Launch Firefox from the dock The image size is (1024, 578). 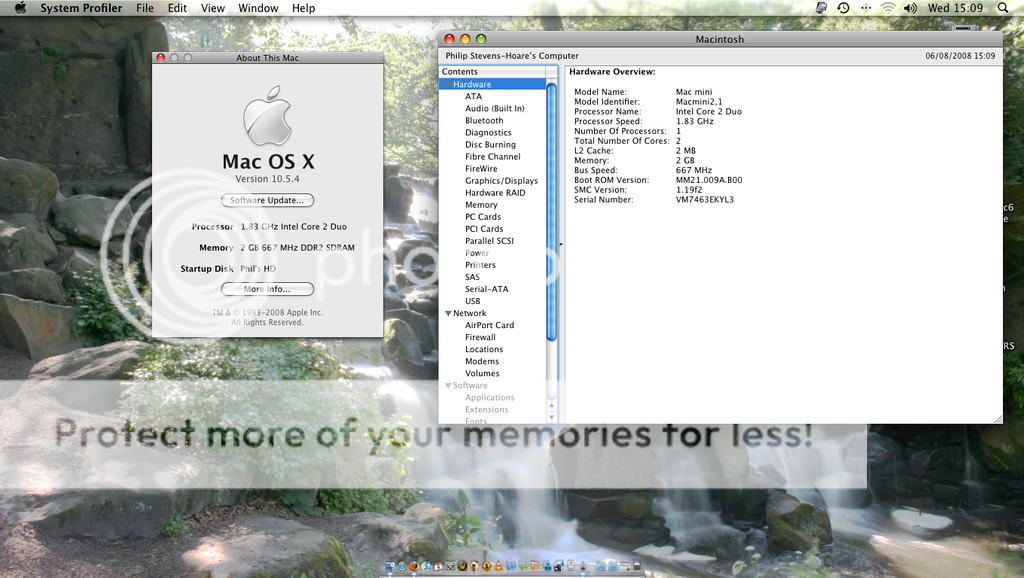[x=413, y=566]
